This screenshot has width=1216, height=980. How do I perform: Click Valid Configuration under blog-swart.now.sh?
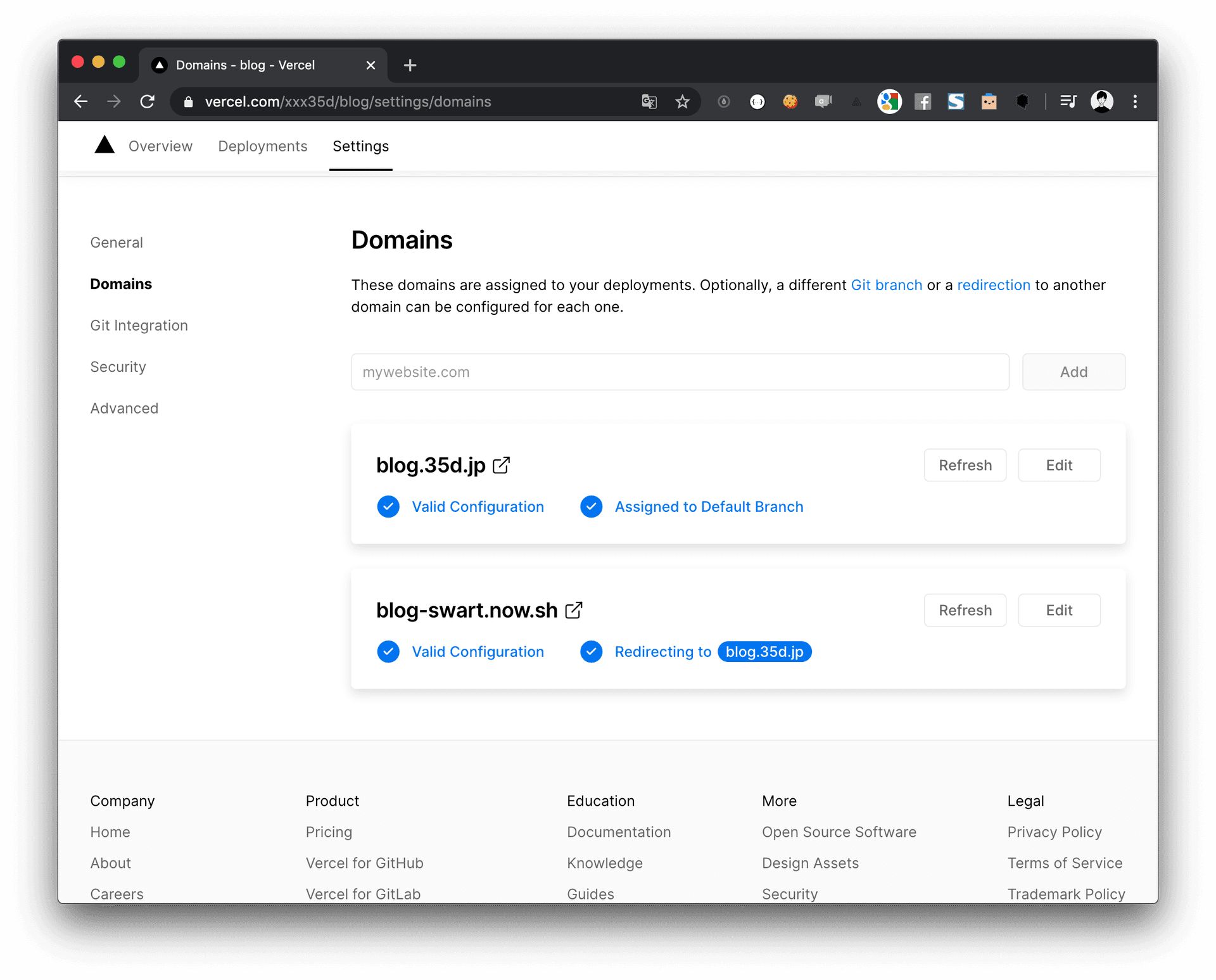(x=478, y=652)
